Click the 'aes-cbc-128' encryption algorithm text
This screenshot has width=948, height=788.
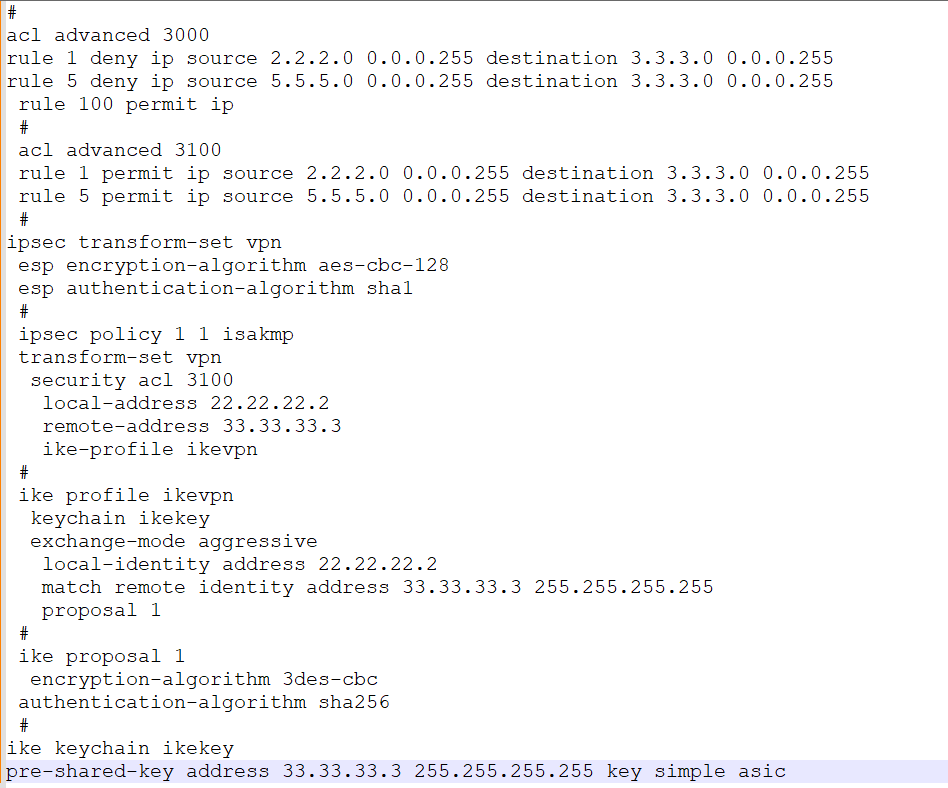click(383, 265)
